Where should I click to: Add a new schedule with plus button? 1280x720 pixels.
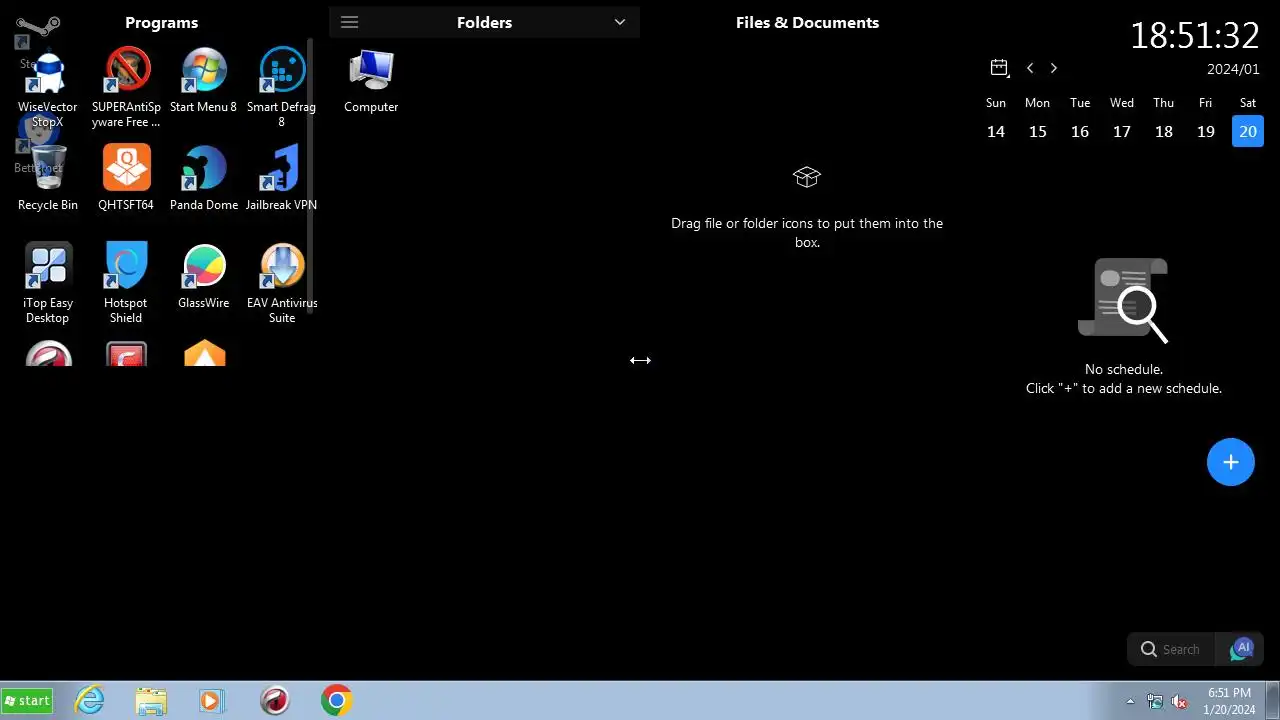point(1231,462)
